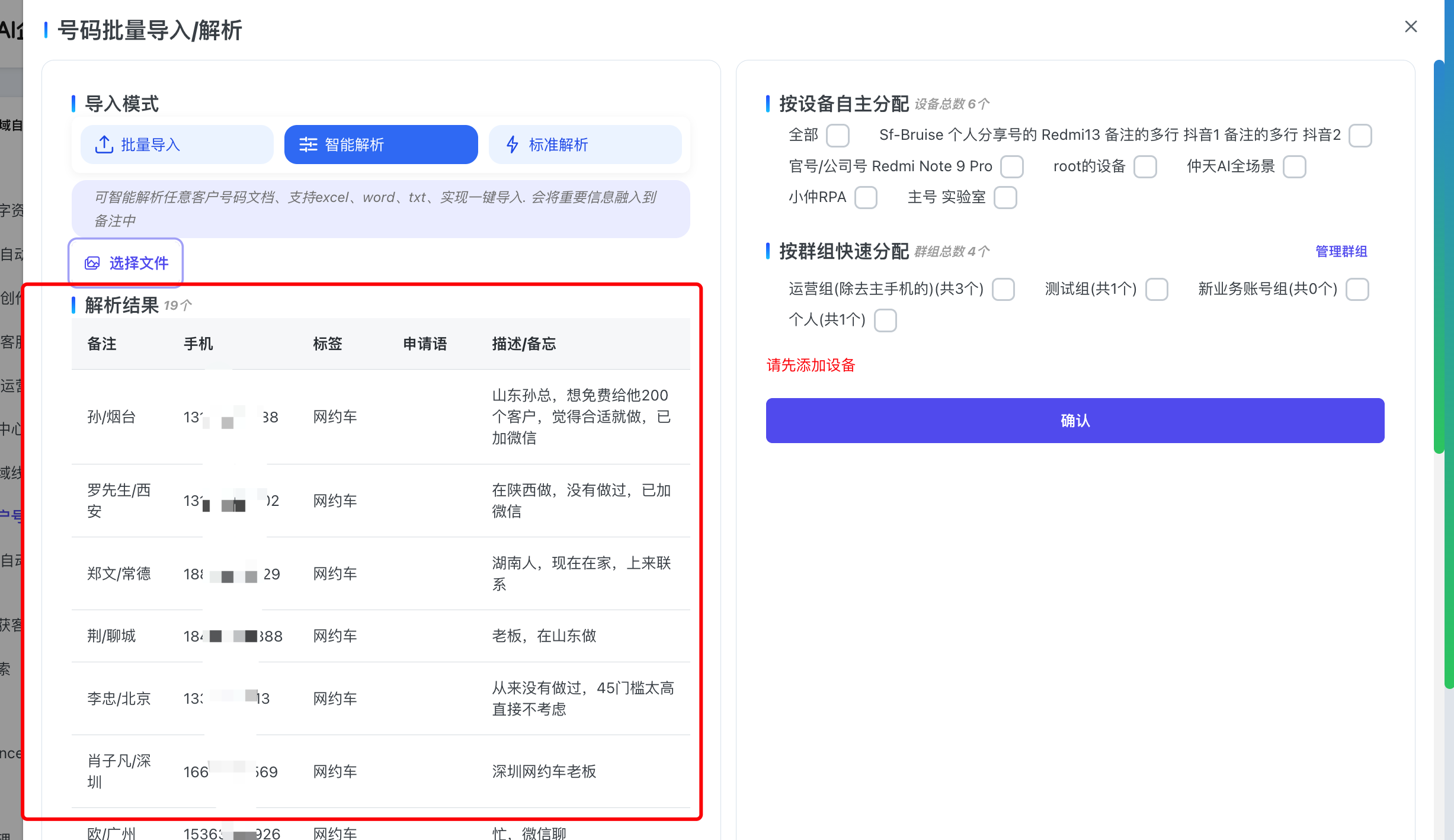
Task: Click the sliders icon in 智能解析
Action: [308, 145]
